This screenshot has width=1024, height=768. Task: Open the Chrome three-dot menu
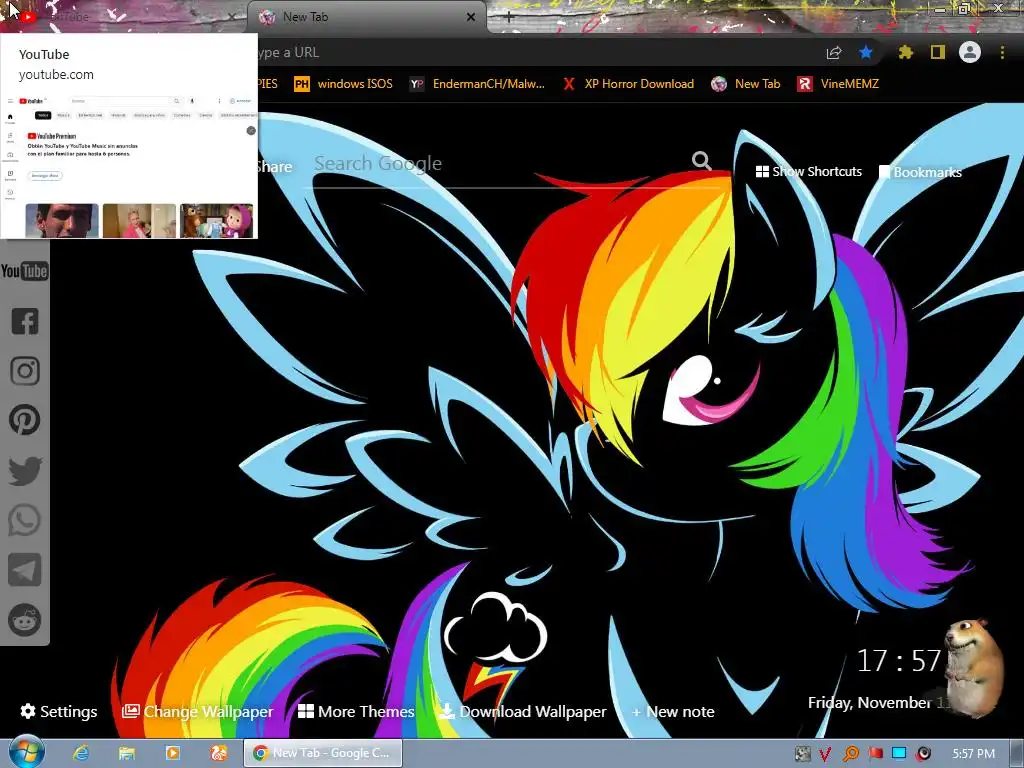coord(1002,52)
